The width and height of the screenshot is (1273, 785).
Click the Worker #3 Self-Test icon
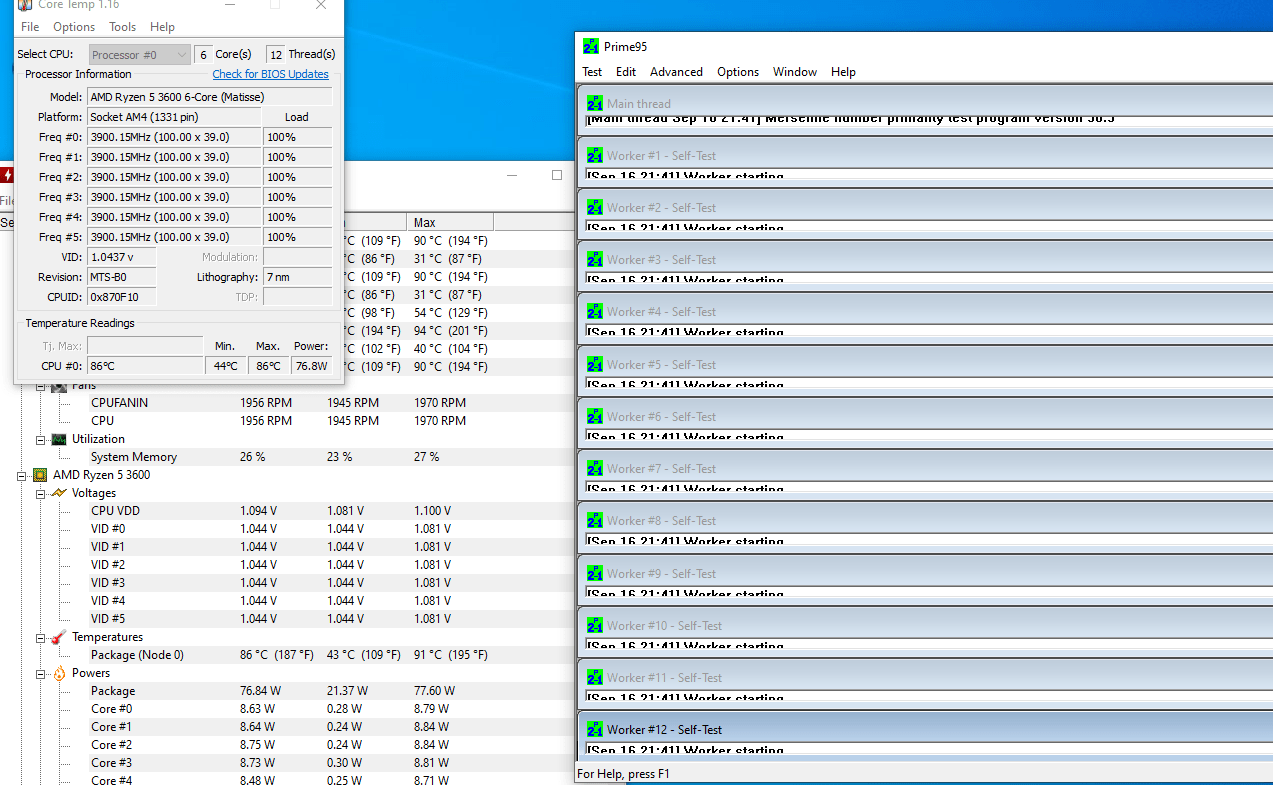point(595,259)
